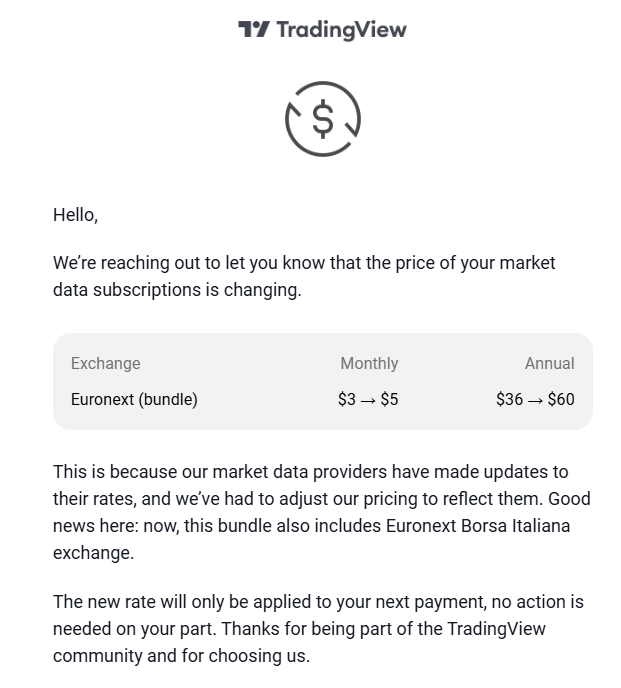Click the paragraph about the new rate
This screenshot has width=621, height=688.
(x=318, y=629)
